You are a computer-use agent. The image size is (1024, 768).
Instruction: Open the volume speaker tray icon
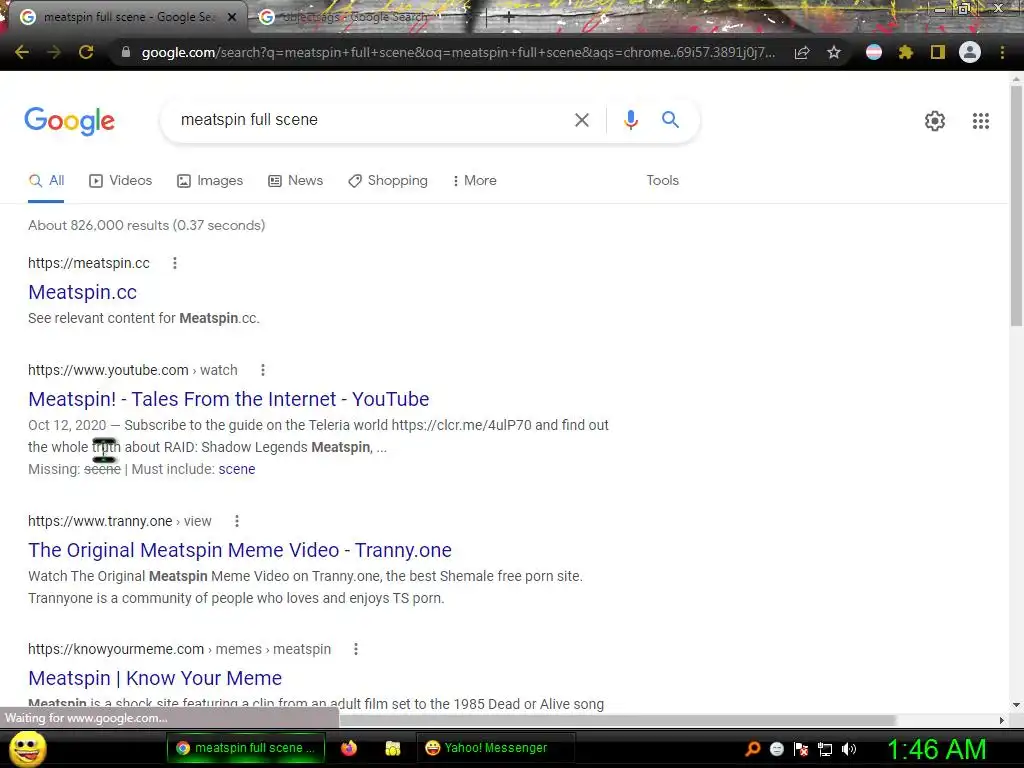tap(849, 749)
